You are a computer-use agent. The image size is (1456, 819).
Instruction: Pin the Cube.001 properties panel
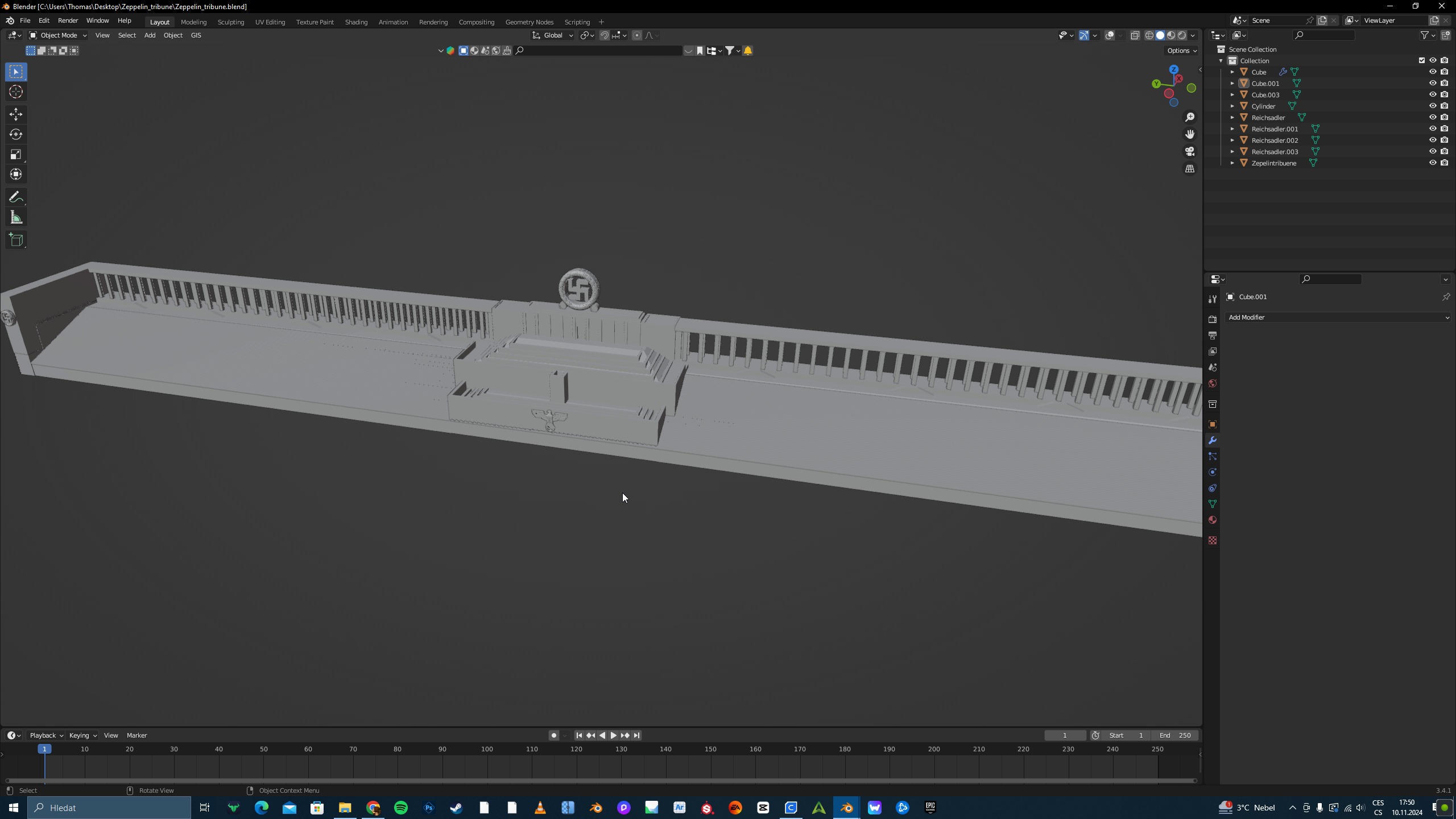[1446, 297]
